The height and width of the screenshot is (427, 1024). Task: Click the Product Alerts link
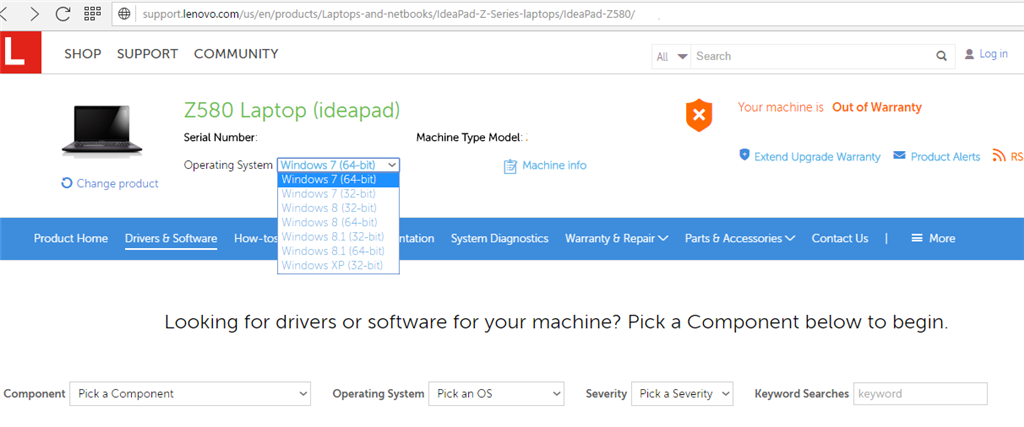(x=946, y=157)
